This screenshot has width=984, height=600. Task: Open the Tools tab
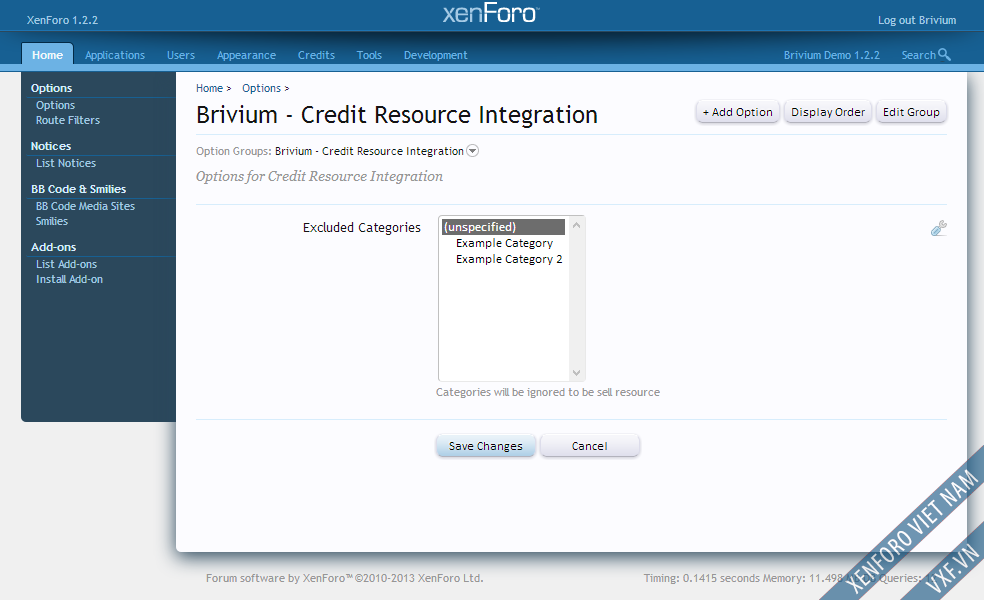[369, 55]
